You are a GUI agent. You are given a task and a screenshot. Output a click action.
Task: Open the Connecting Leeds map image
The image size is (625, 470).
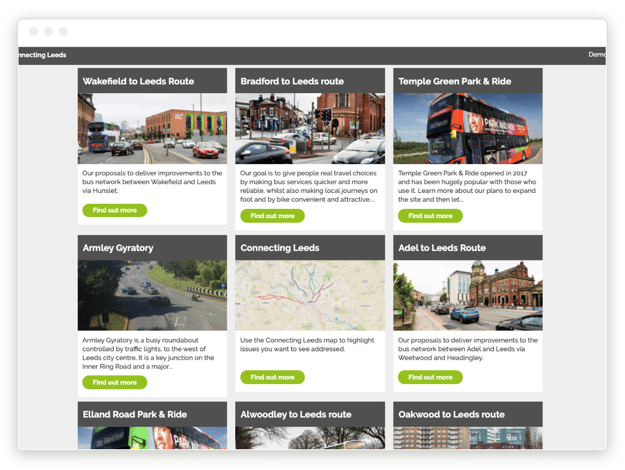coord(310,295)
